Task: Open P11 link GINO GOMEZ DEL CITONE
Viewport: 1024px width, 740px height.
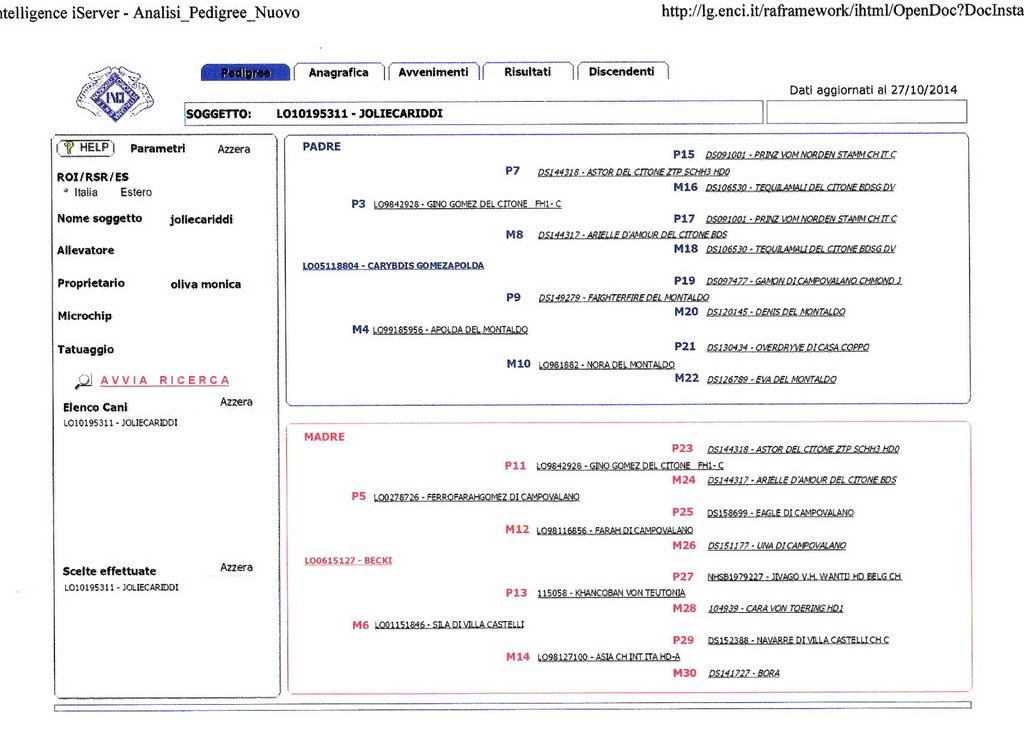Action: [x=630, y=466]
